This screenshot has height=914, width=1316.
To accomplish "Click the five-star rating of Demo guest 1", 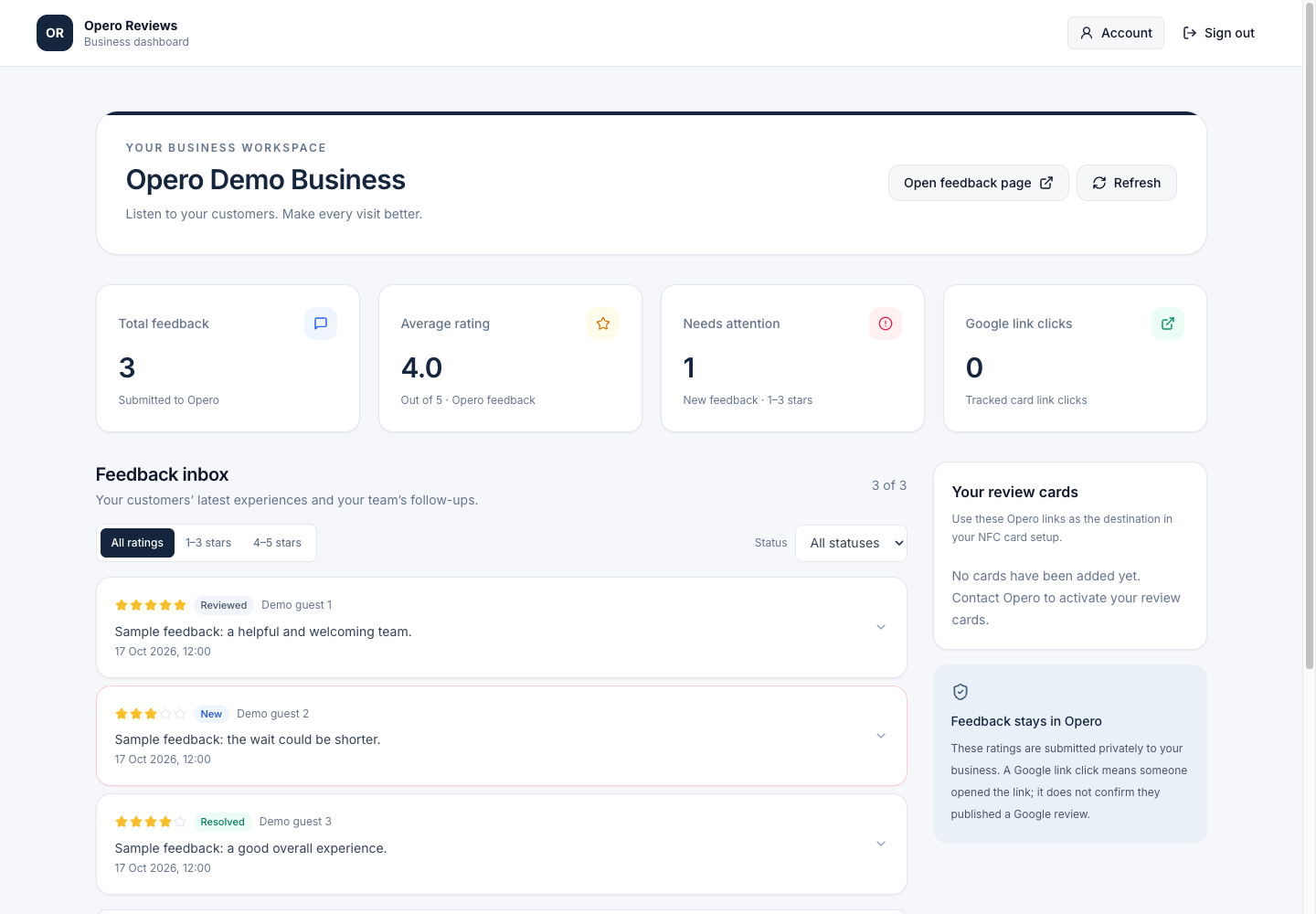I will (151, 605).
